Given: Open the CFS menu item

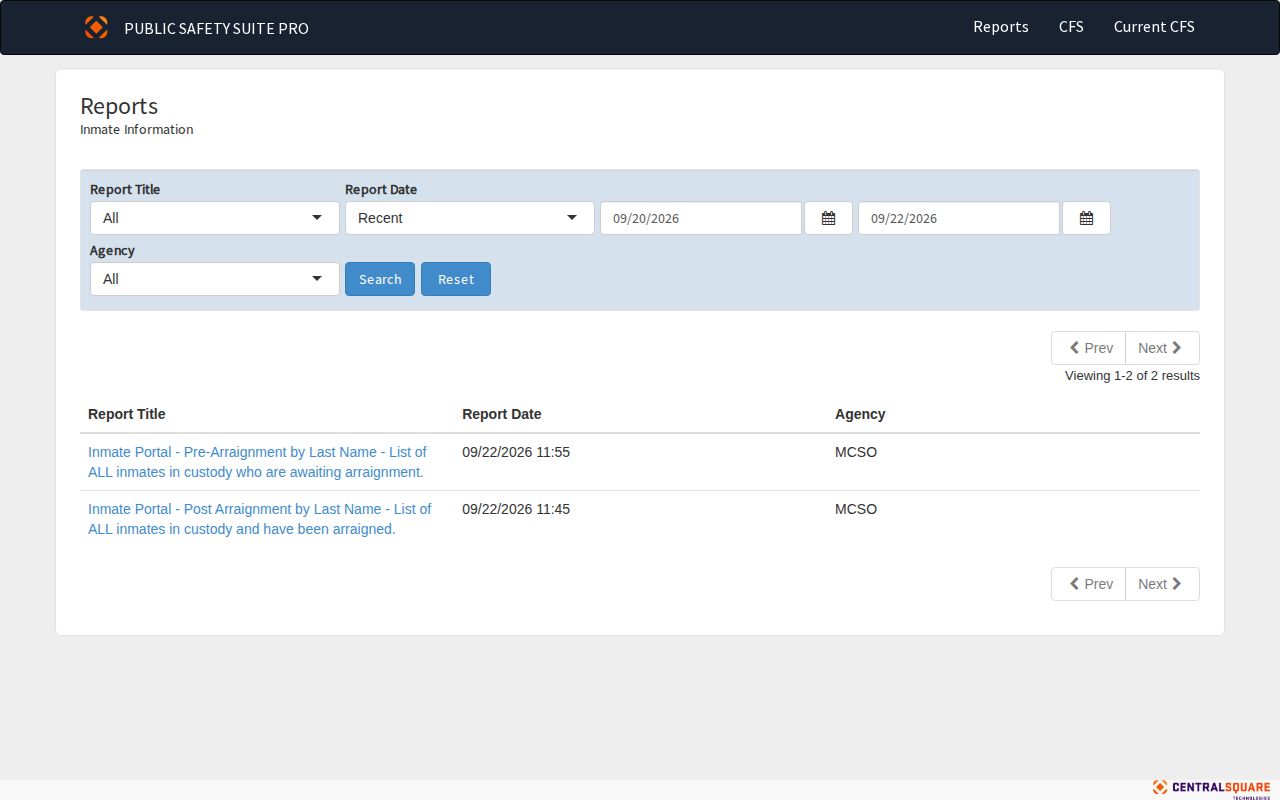Looking at the screenshot, I should pyautogui.click(x=1071, y=27).
